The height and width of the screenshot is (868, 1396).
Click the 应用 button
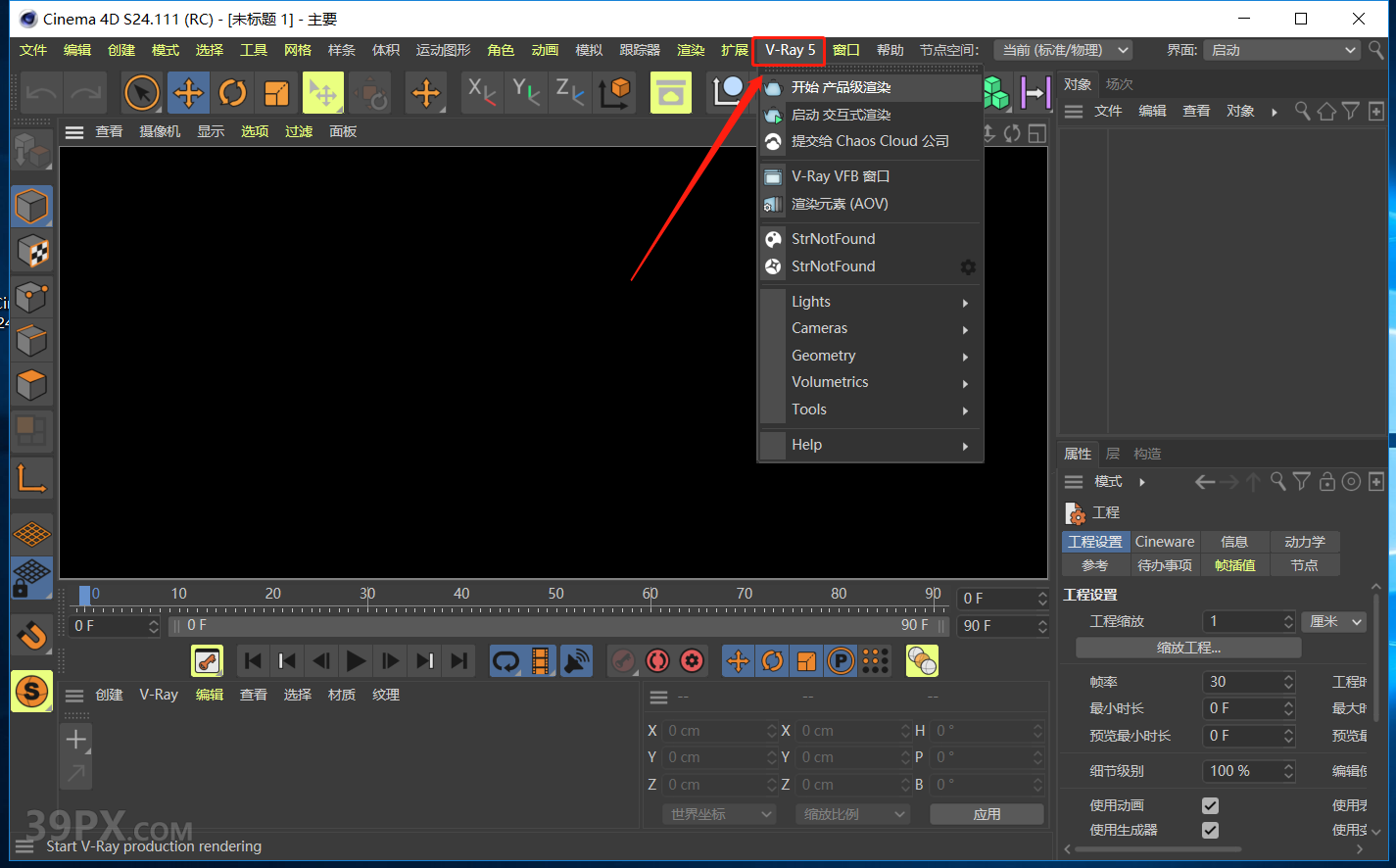(987, 814)
